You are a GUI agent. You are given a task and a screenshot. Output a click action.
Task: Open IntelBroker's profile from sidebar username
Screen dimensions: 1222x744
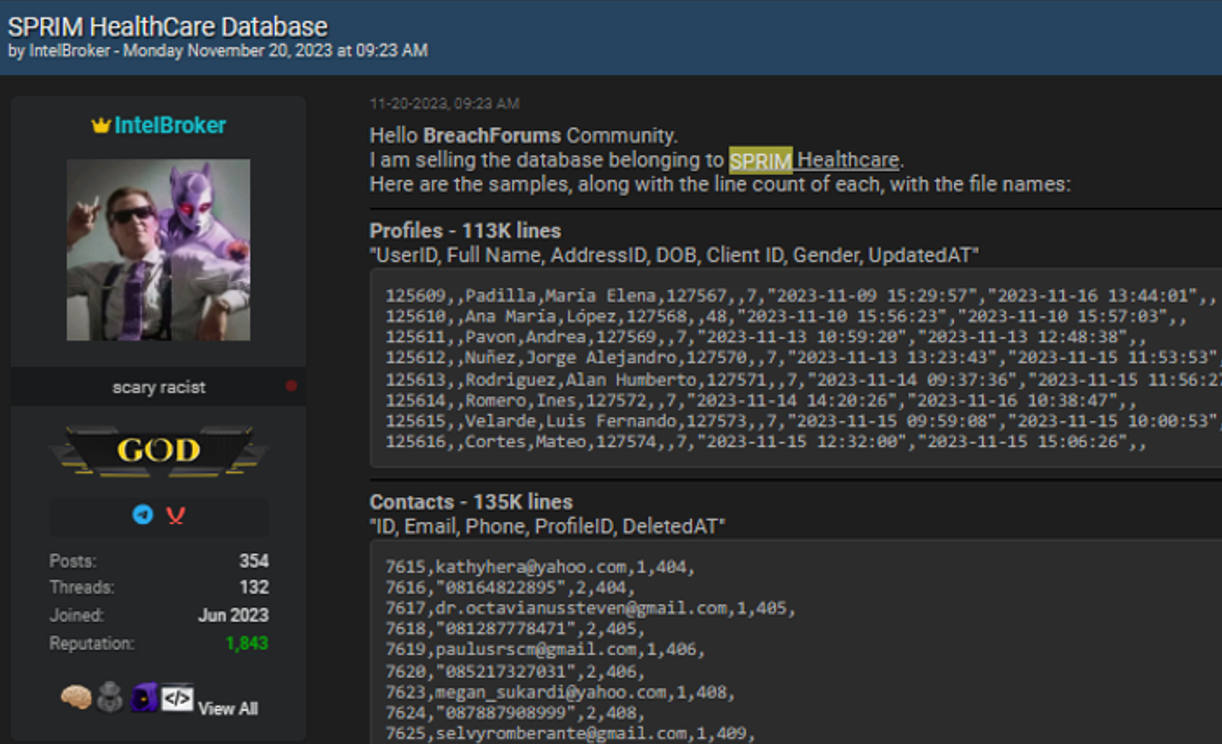coord(170,125)
